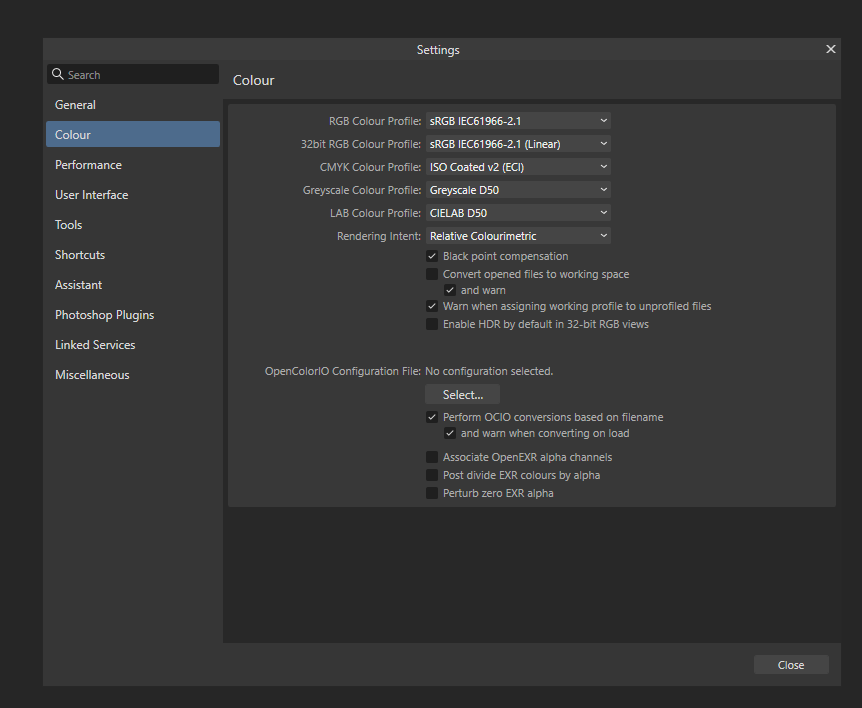
Task: Disable Black point compensation checkbox
Action: 432,256
